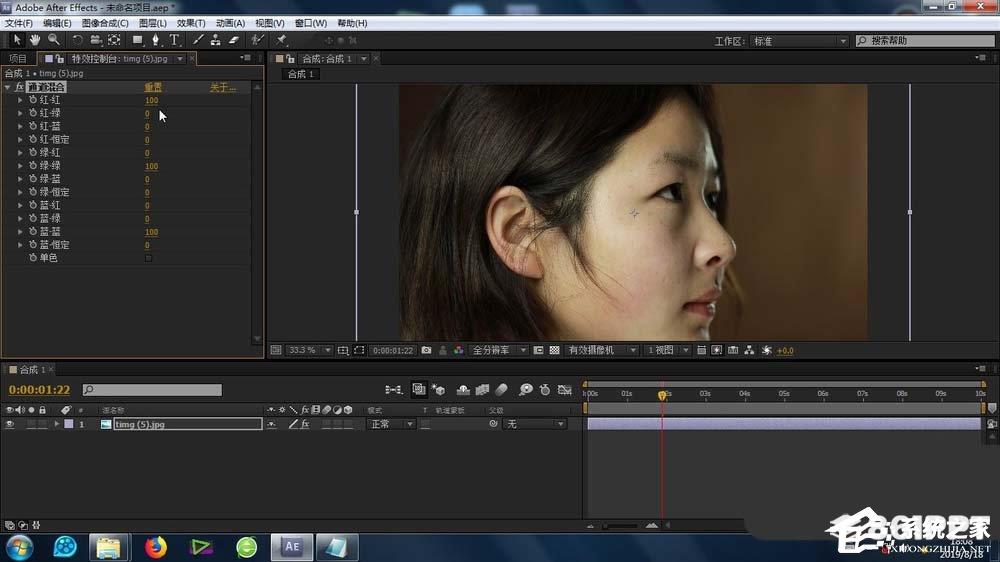Enable motion blur for all layers
The height and width of the screenshot is (562, 1000).
point(501,390)
